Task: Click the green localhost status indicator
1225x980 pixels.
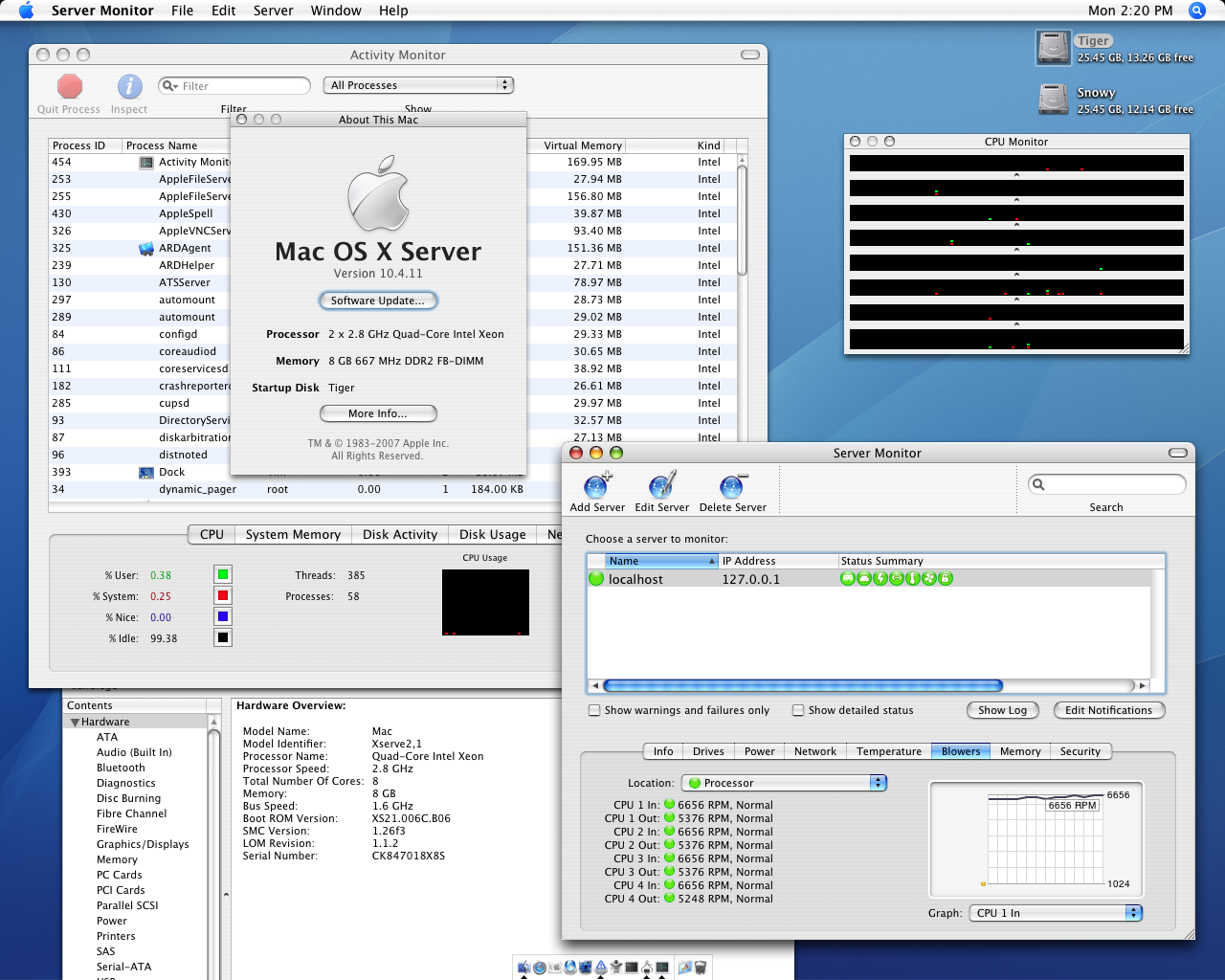Action: tap(596, 578)
